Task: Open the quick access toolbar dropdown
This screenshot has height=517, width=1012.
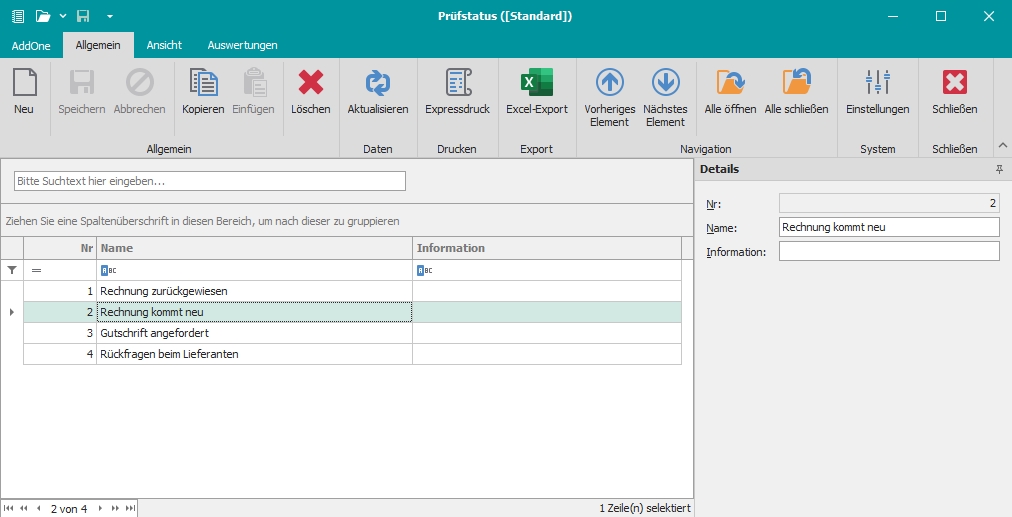Action: (110, 16)
